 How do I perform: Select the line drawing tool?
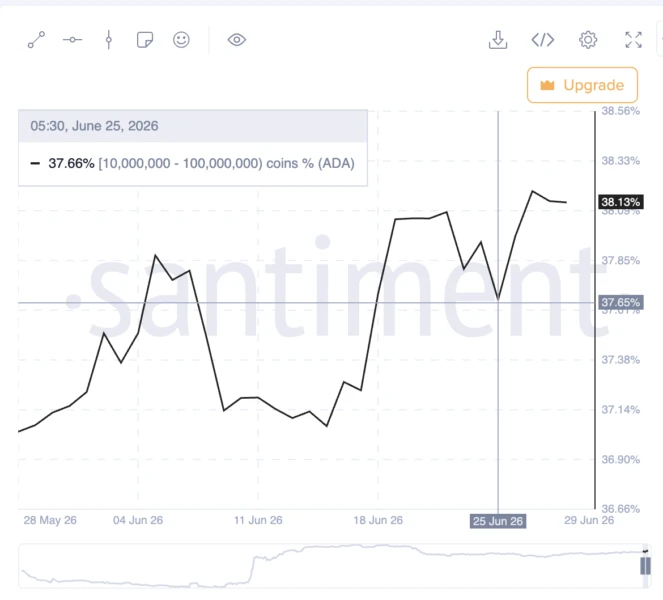(36, 40)
